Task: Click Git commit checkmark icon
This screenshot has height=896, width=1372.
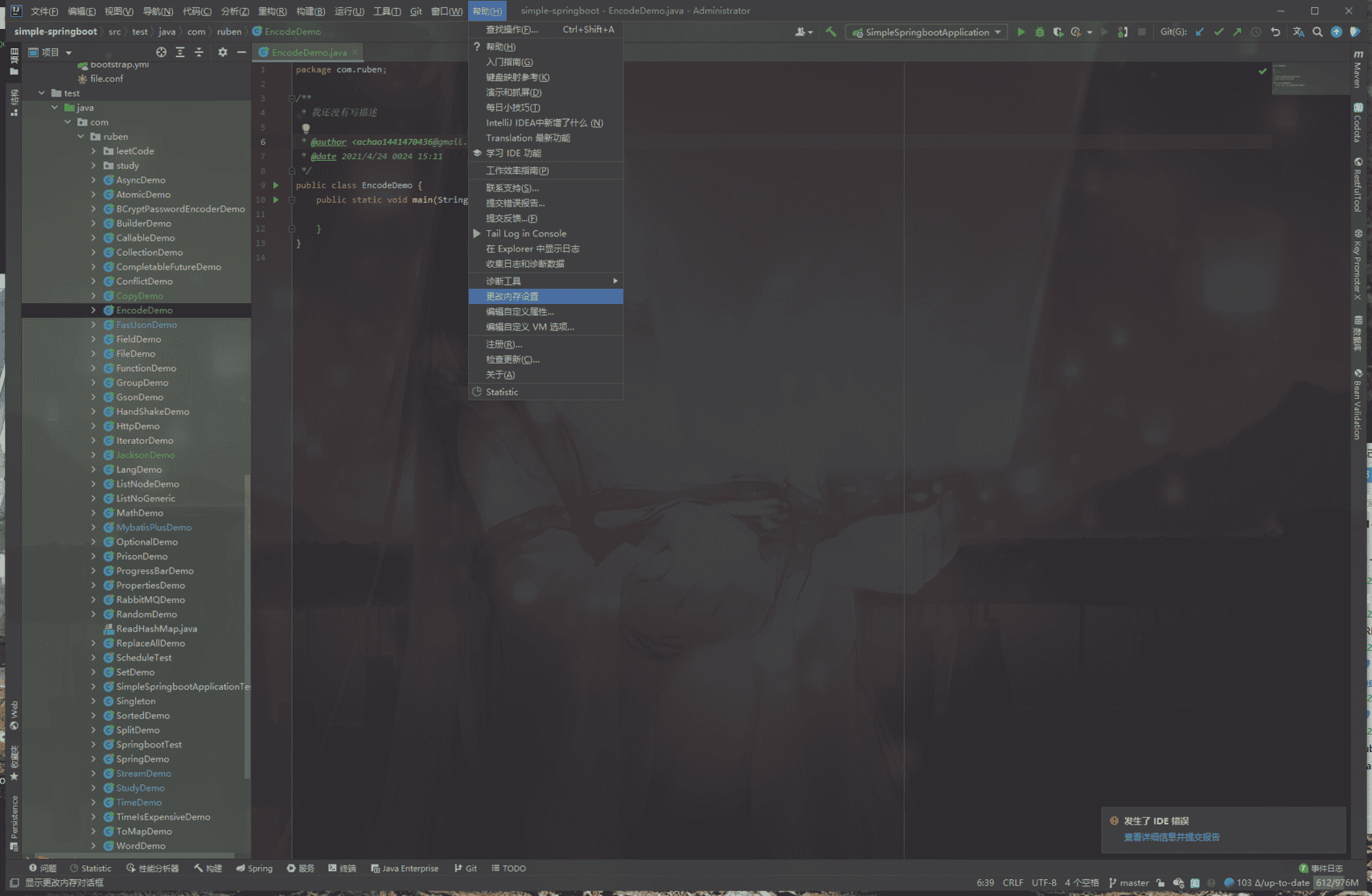Action: [x=1218, y=32]
